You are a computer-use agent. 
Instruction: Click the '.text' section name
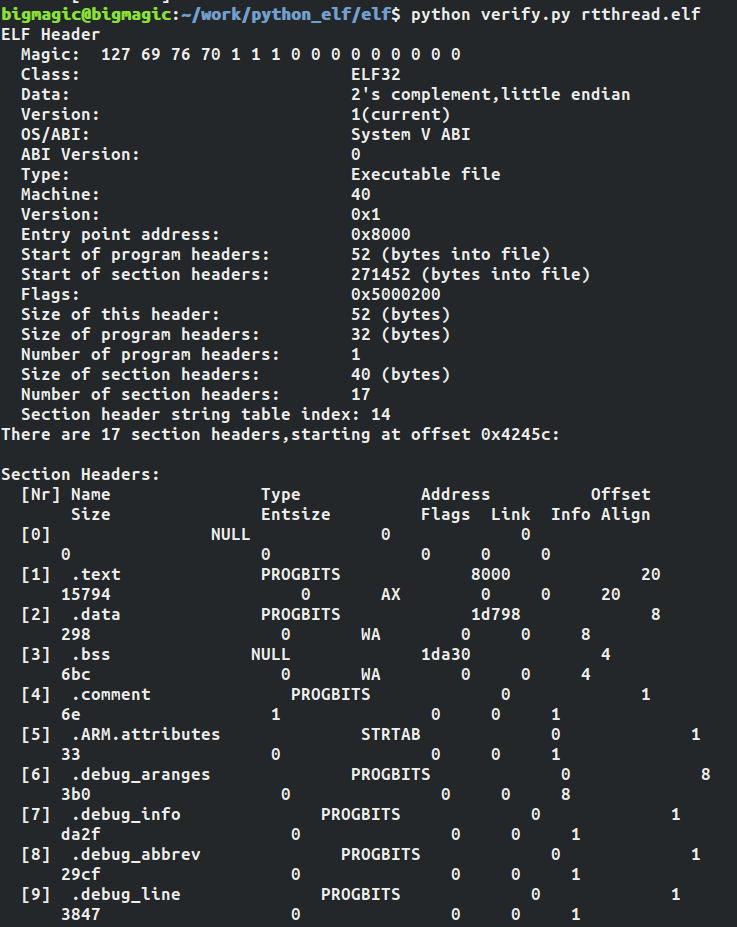[x=95, y=574]
